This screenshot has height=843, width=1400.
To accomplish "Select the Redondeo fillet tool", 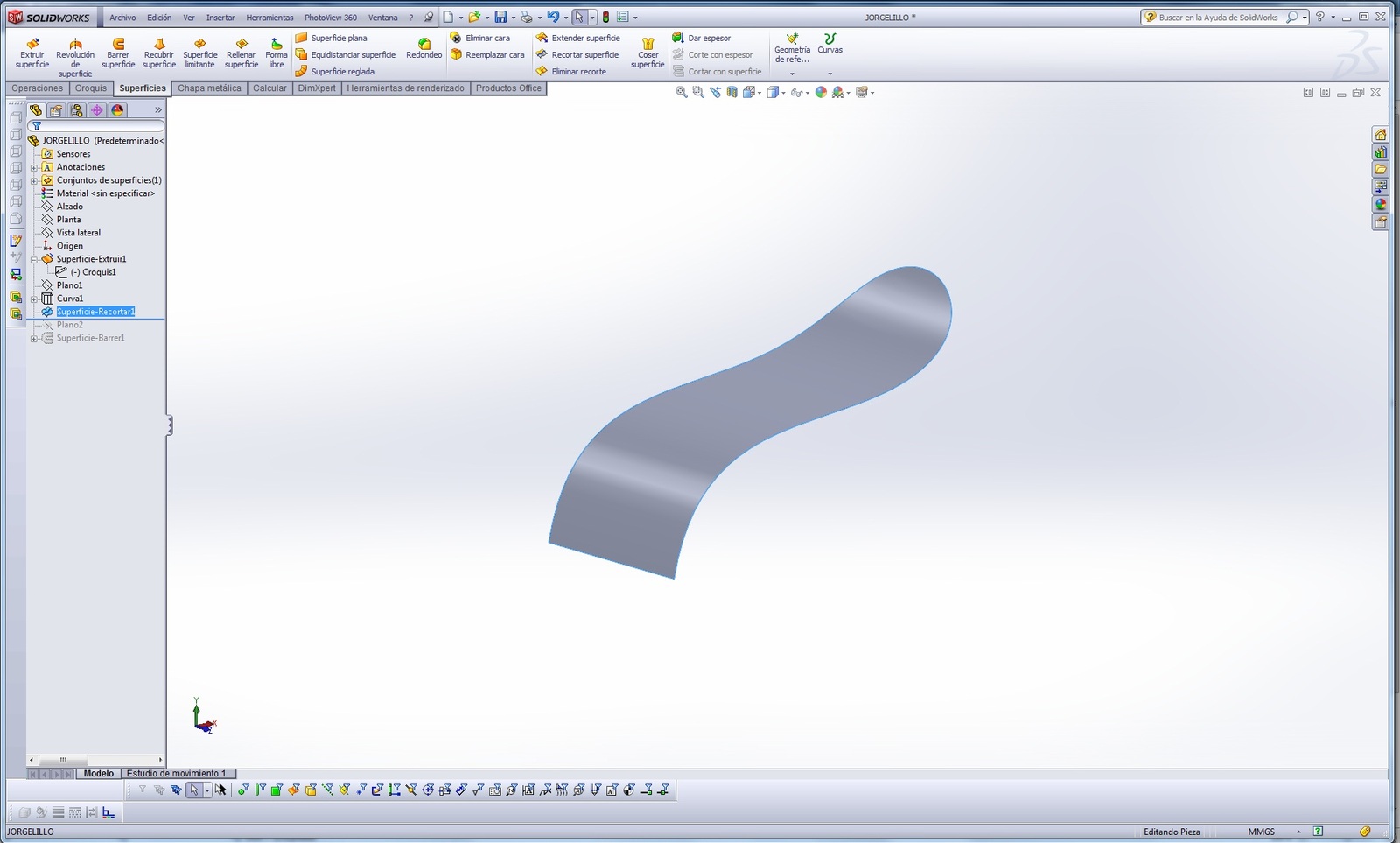I will click(x=423, y=48).
